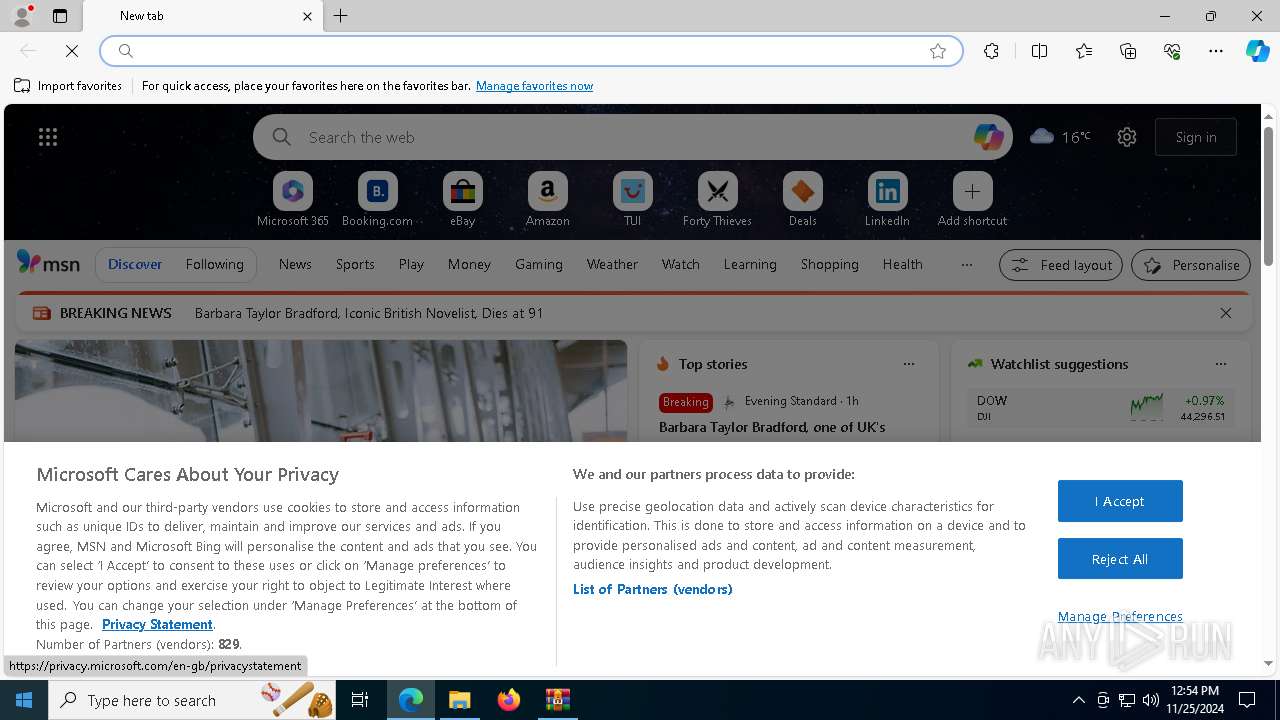1280x720 pixels.
Task: Stop page loading with X button
Action: pyautogui.click(x=72, y=51)
